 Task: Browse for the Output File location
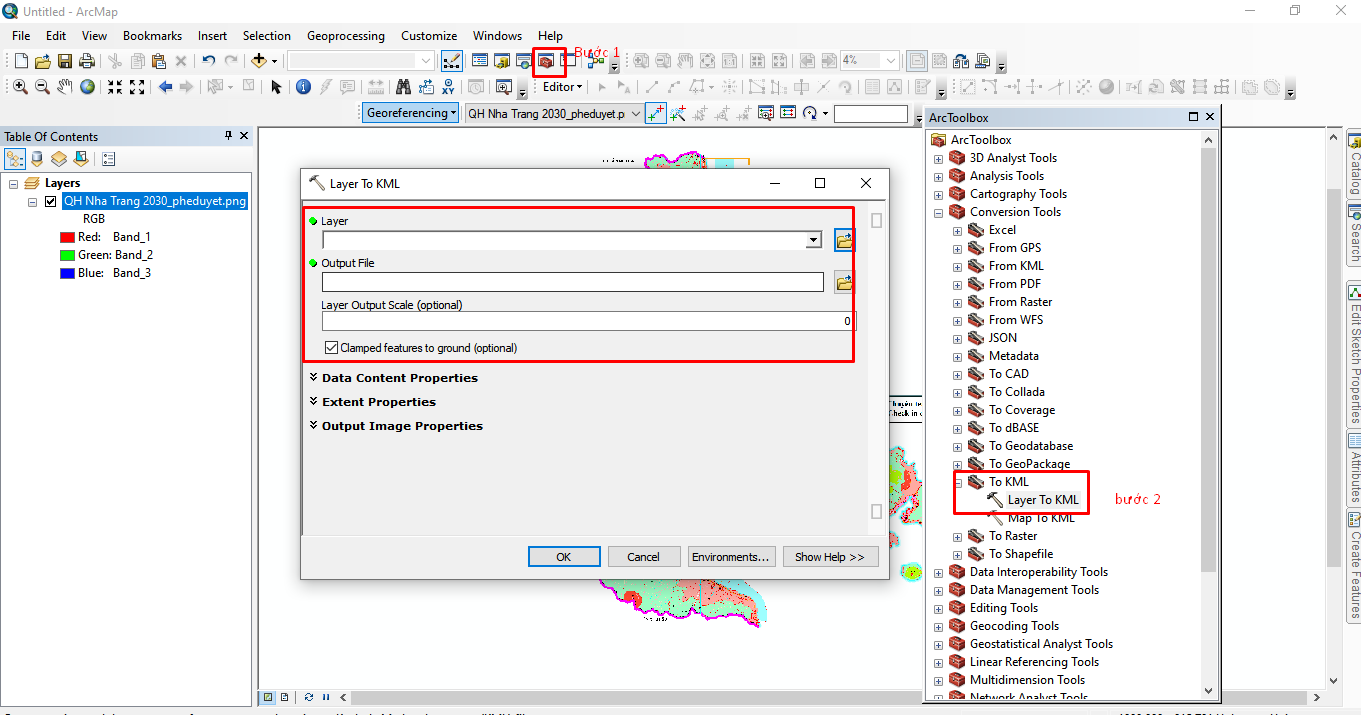click(x=844, y=283)
